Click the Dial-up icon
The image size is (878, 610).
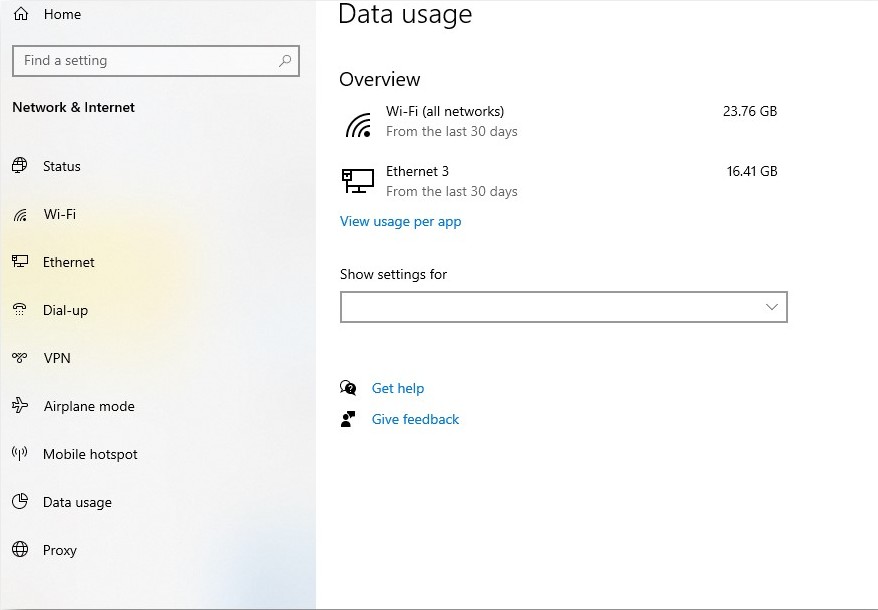tap(20, 310)
